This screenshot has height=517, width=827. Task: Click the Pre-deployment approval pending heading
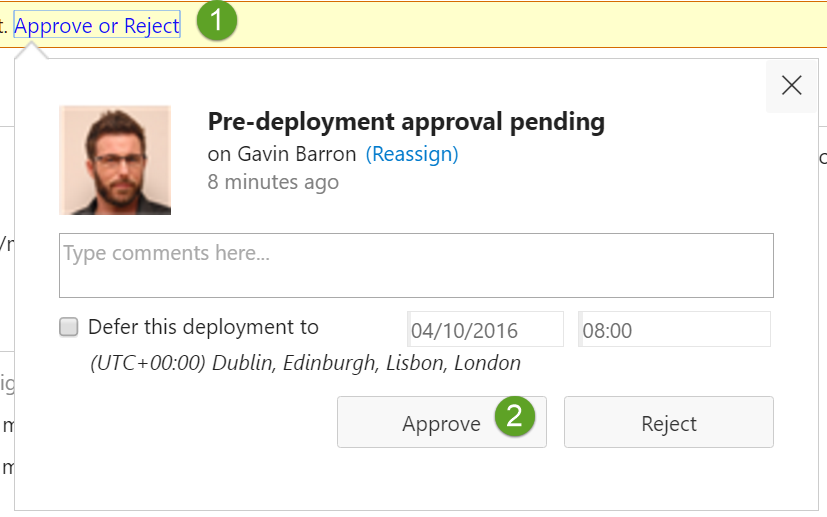click(406, 122)
